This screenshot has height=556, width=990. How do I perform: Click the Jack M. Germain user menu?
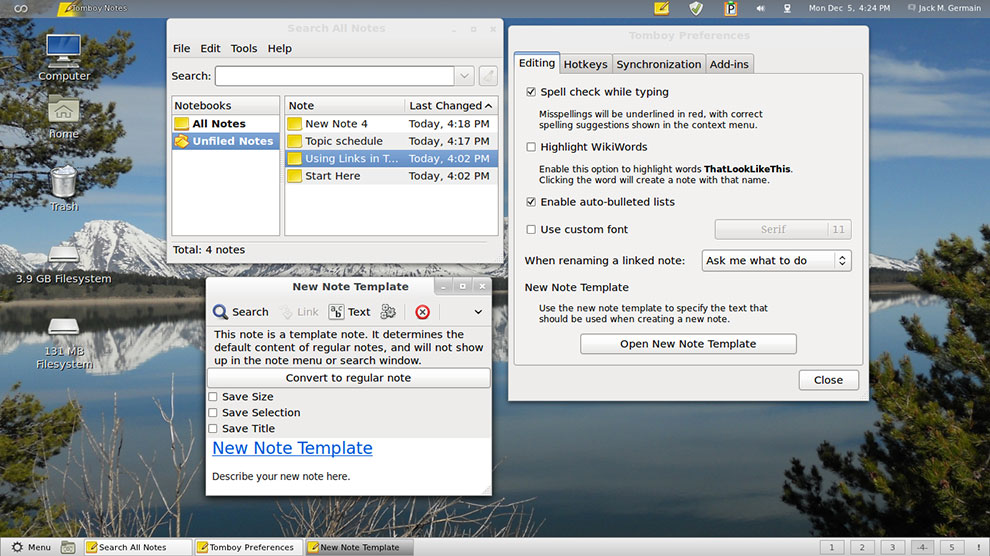(945, 8)
